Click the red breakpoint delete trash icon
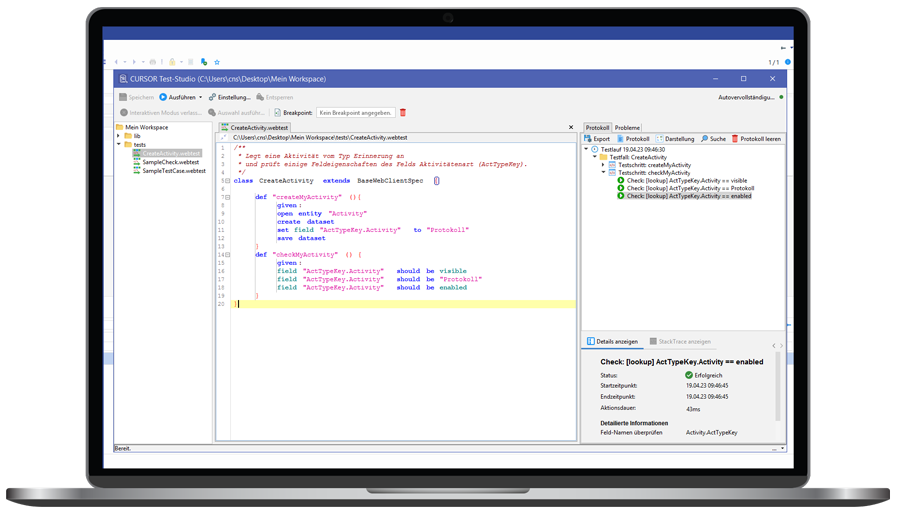 [403, 113]
